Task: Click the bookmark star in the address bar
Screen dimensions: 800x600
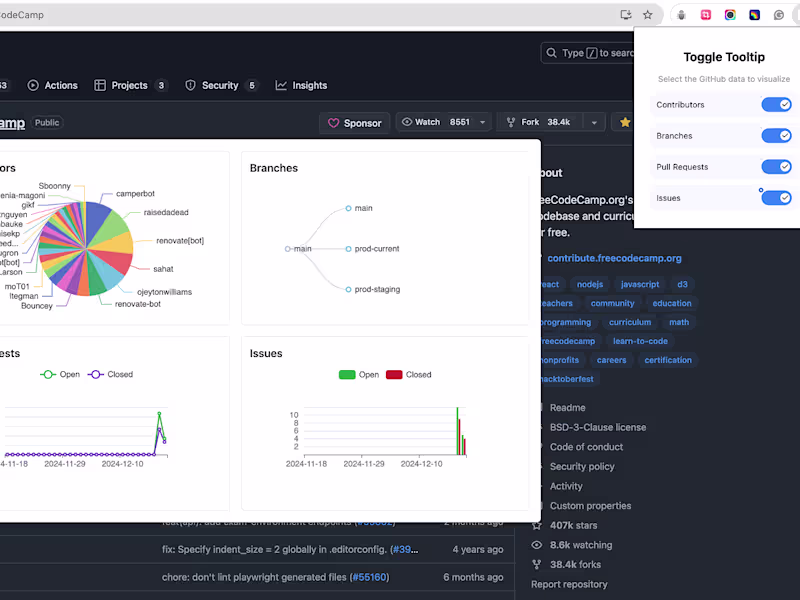Action: pos(647,15)
